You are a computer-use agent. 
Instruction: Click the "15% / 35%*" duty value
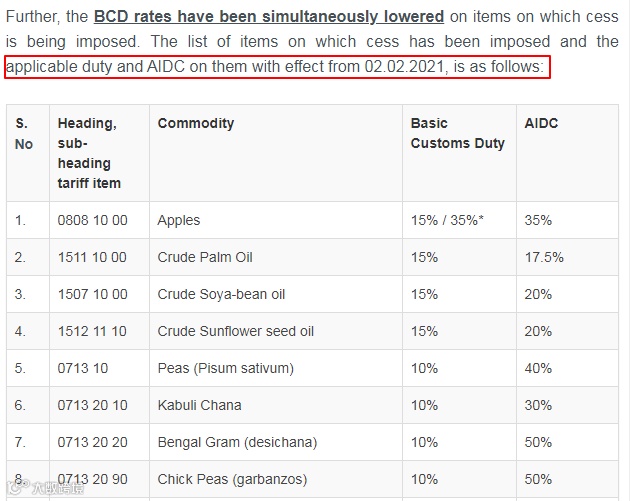[x=447, y=220]
